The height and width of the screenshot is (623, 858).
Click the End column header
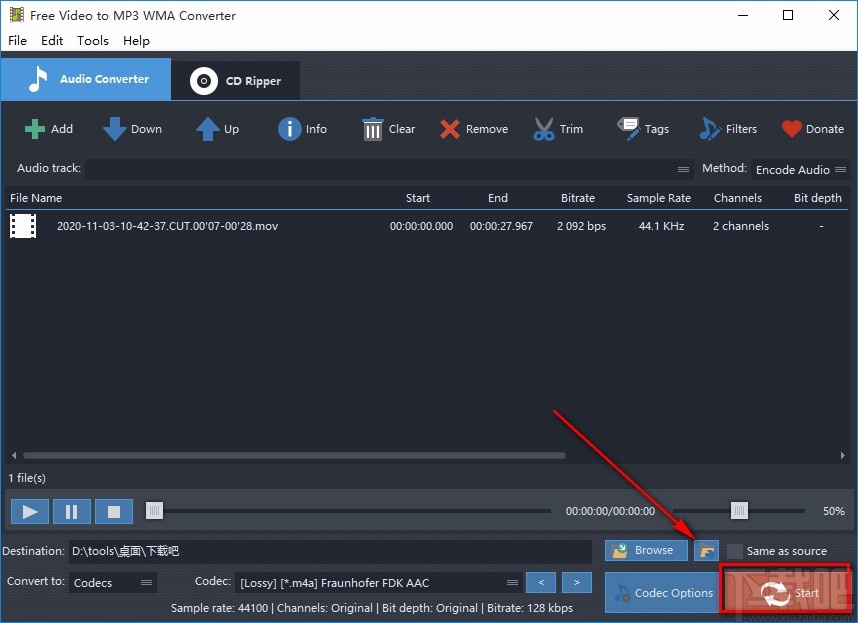(x=498, y=198)
